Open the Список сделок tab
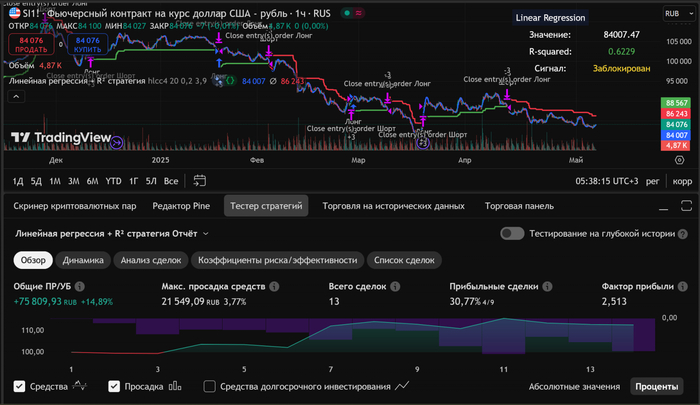This screenshot has width=700, height=405. [404, 260]
